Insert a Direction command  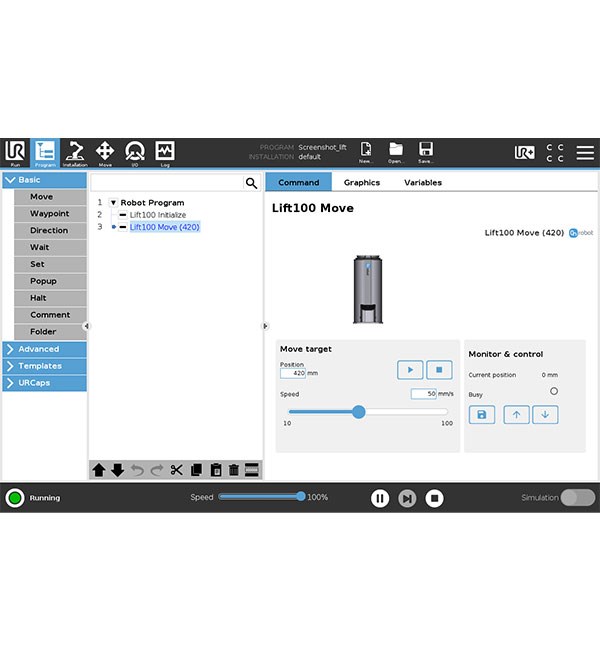tap(50, 230)
